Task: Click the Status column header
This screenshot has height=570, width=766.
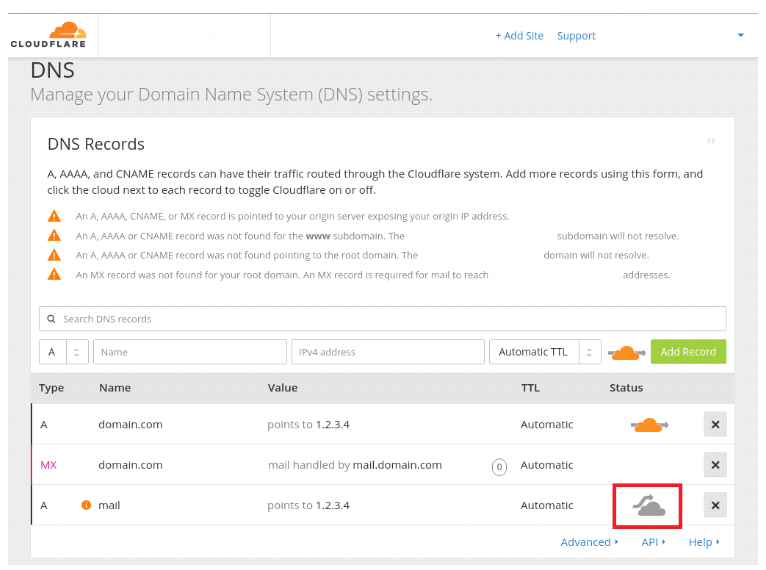Action: click(x=626, y=388)
